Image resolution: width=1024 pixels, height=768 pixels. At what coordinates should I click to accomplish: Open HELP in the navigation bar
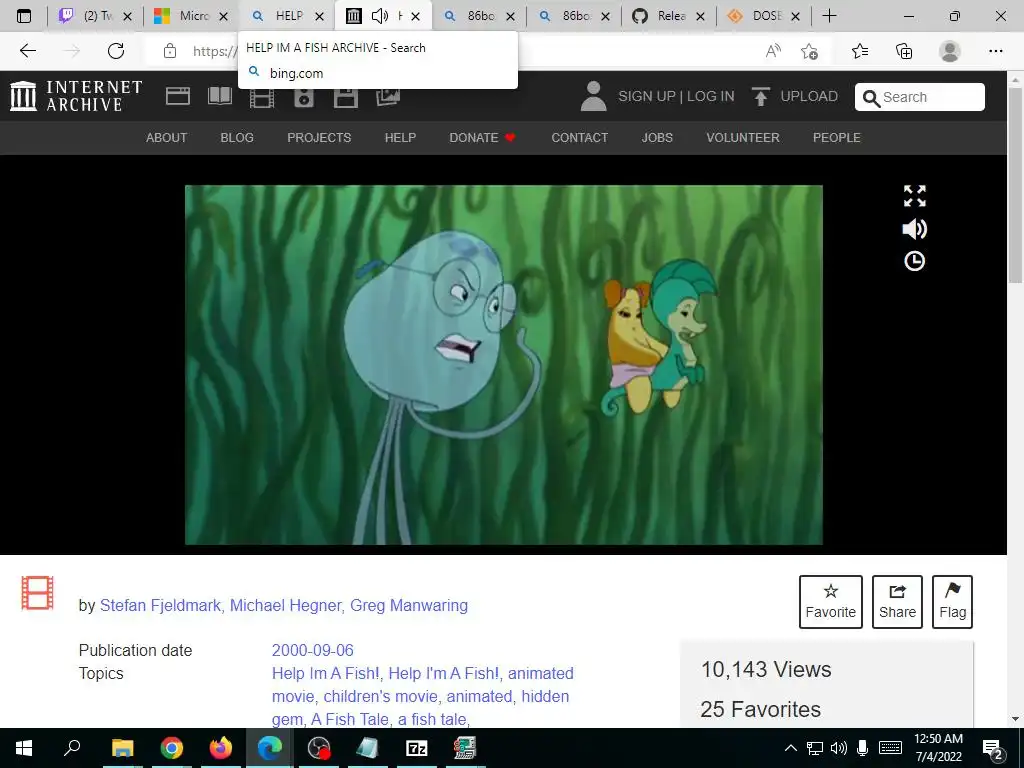click(400, 138)
